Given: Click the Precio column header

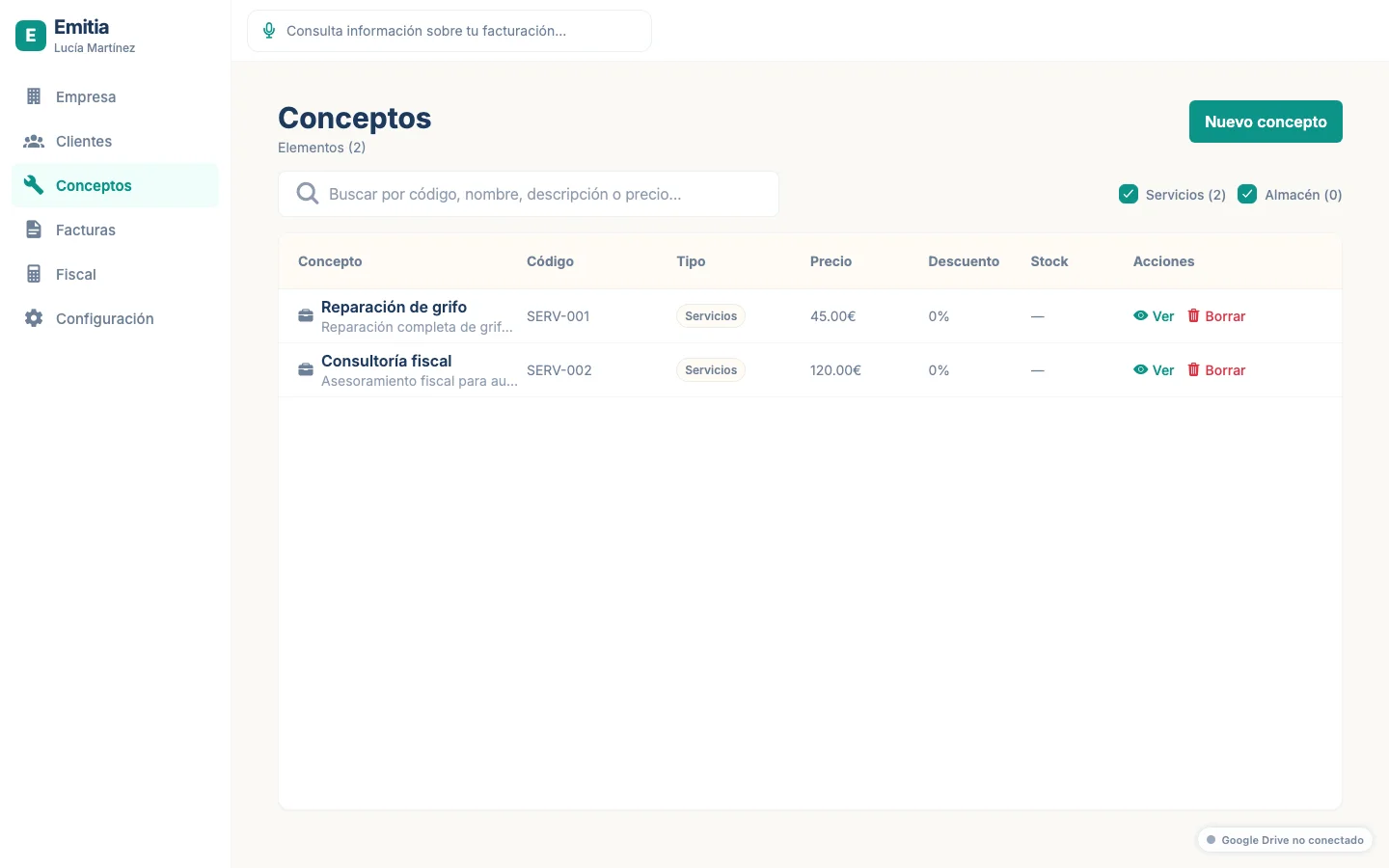Looking at the screenshot, I should pos(831,261).
